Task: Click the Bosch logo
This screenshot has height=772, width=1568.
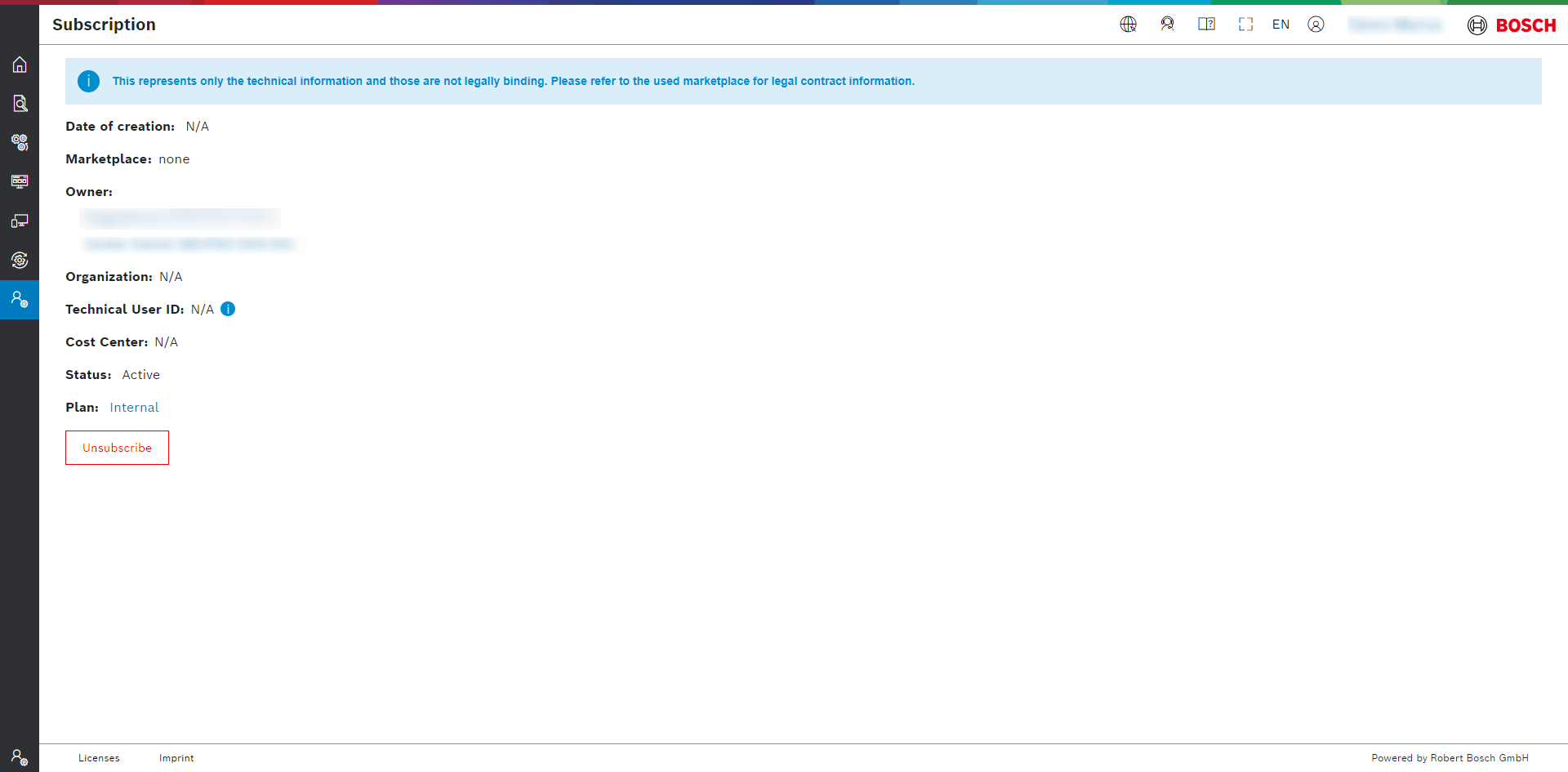Action: click(x=1512, y=25)
